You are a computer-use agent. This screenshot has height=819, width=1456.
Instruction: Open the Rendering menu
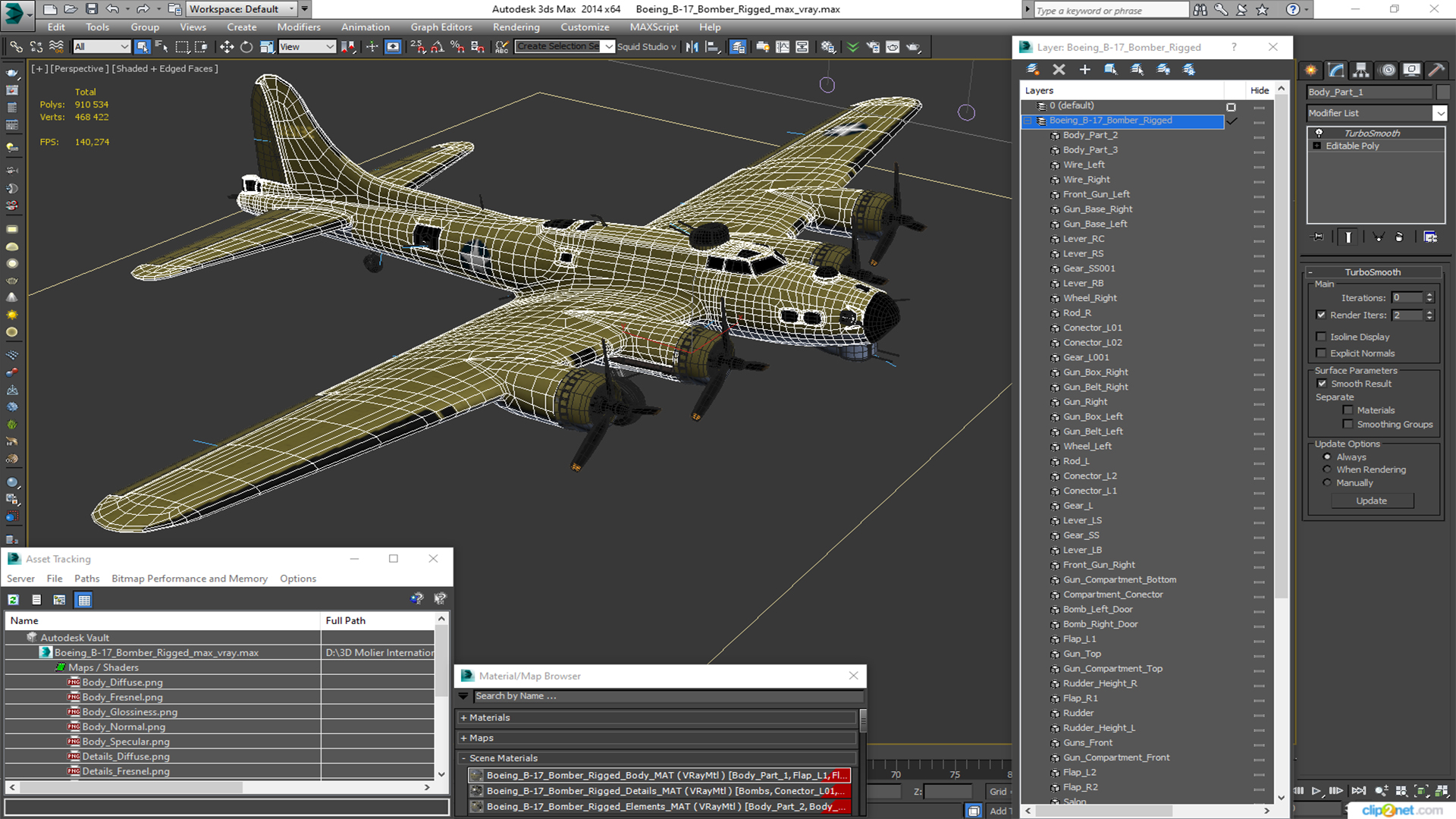click(x=516, y=27)
